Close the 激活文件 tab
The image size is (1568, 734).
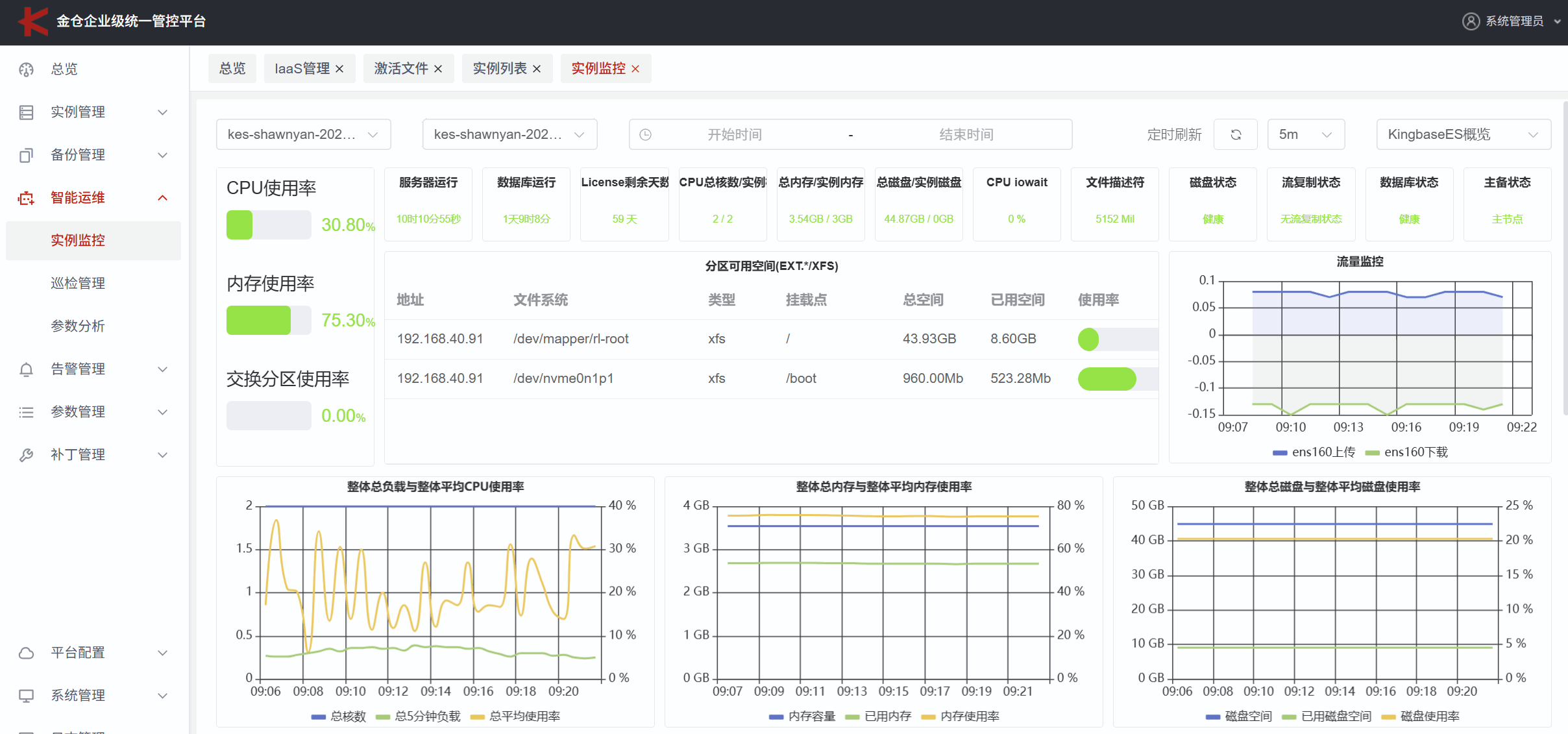pos(438,69)
